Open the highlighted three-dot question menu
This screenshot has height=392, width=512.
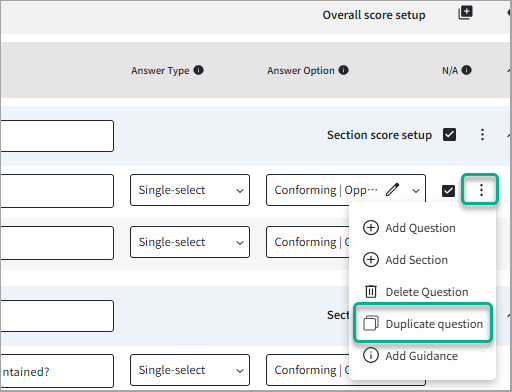481,190
